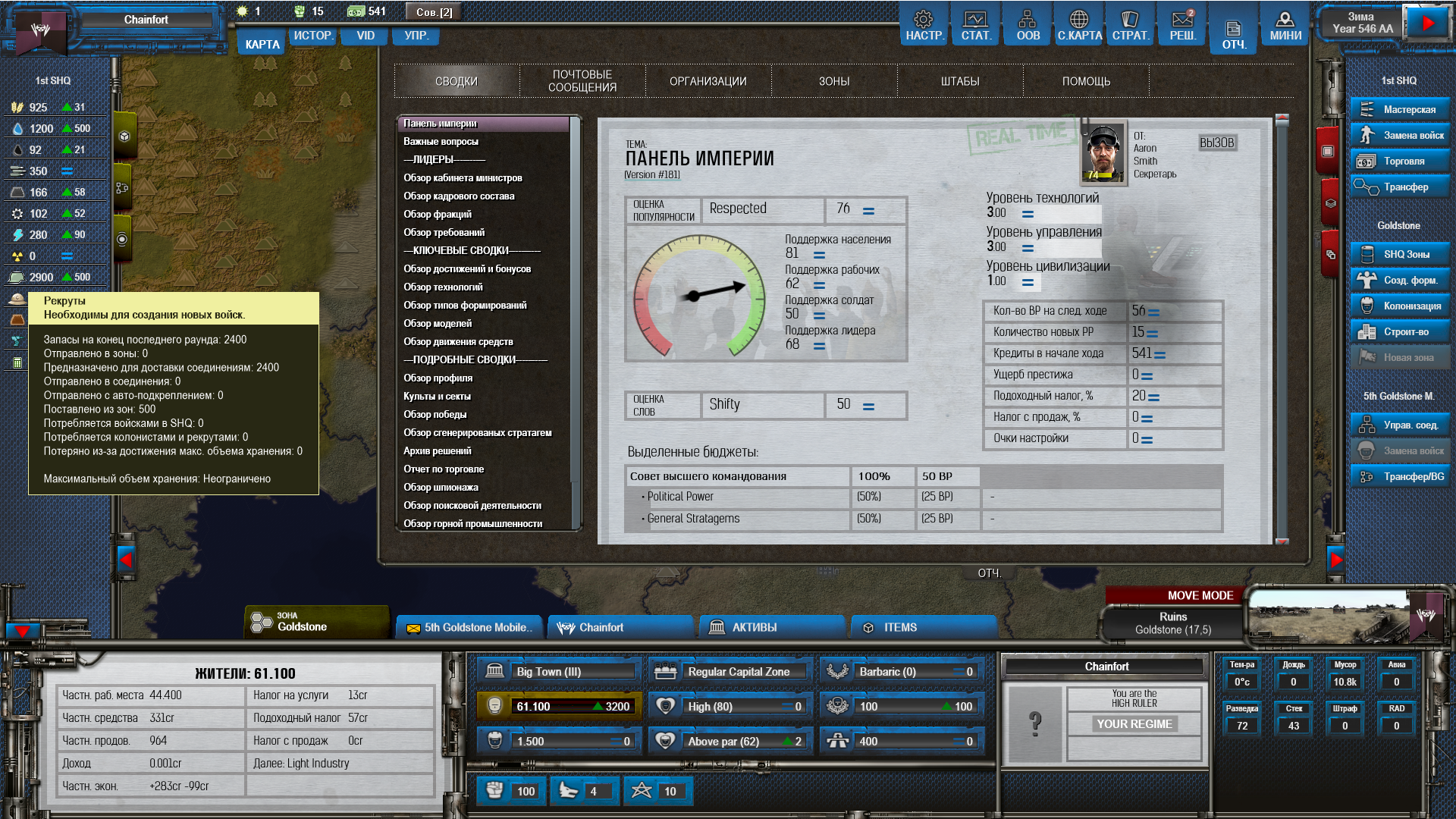1456x819 pixels.
Task: Open the ООВ hierarchy icon
Action: (1028, 25)
